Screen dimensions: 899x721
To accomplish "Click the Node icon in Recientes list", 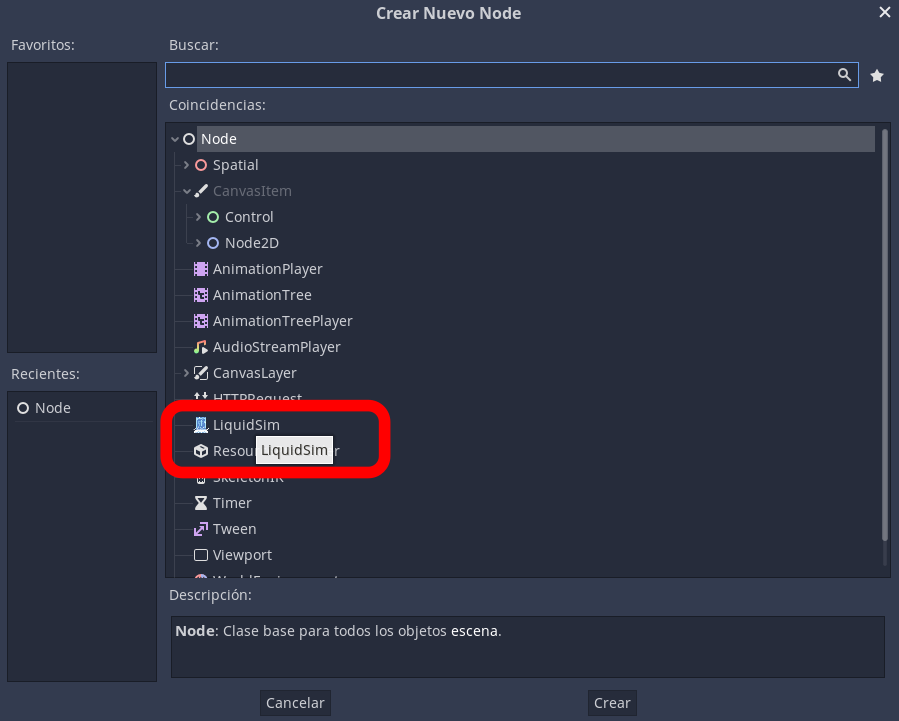I will [x=23, y=408].
